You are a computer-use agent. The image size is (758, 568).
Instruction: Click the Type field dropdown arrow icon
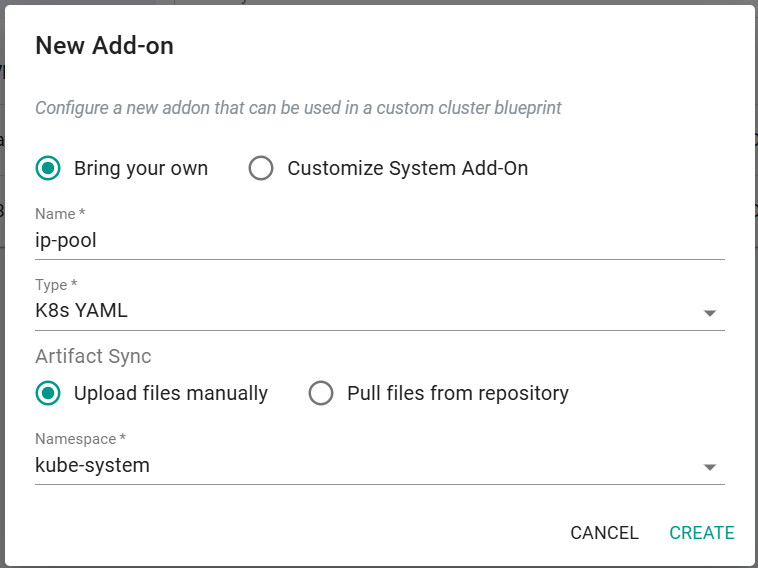709,313
